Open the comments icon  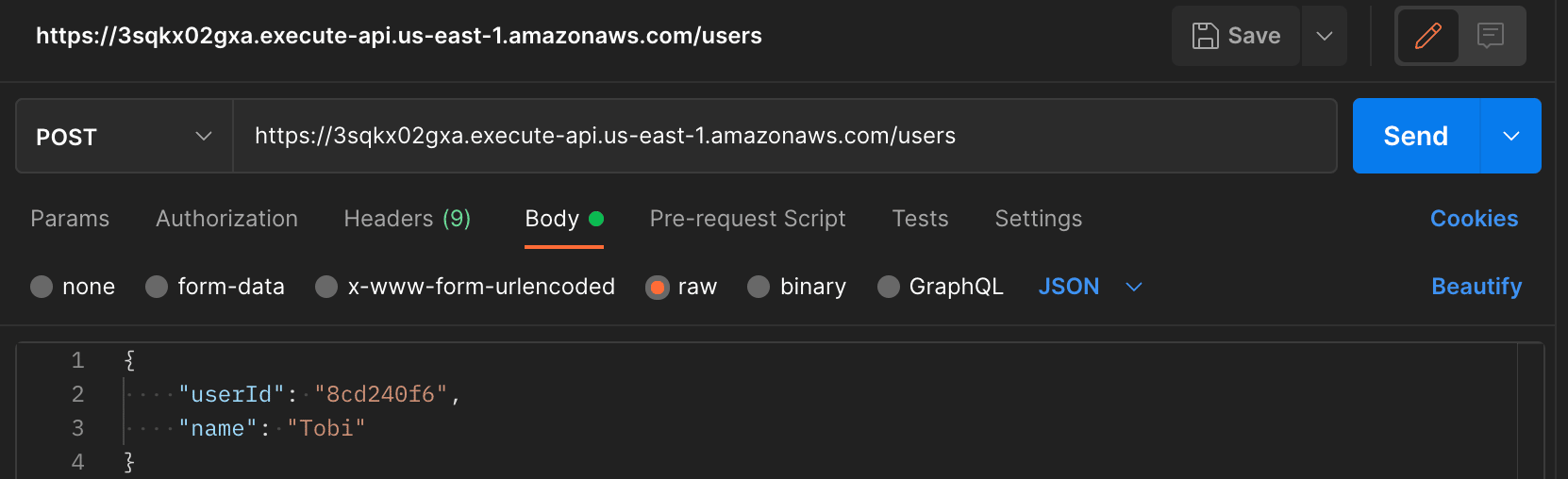(x=1491, y=36)
